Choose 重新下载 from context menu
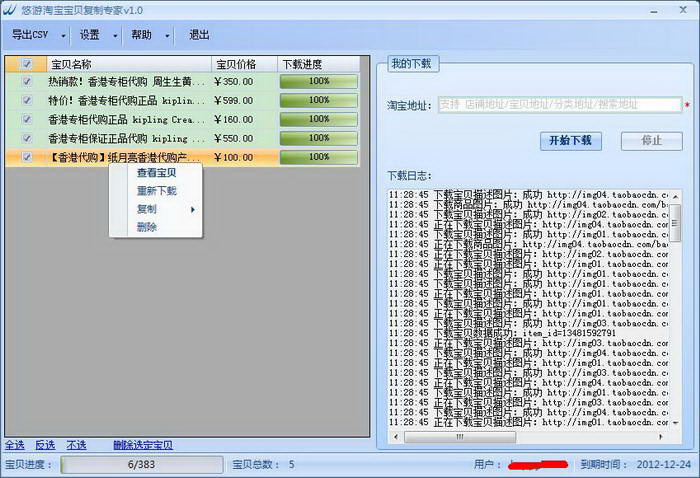 pos(156,191)
